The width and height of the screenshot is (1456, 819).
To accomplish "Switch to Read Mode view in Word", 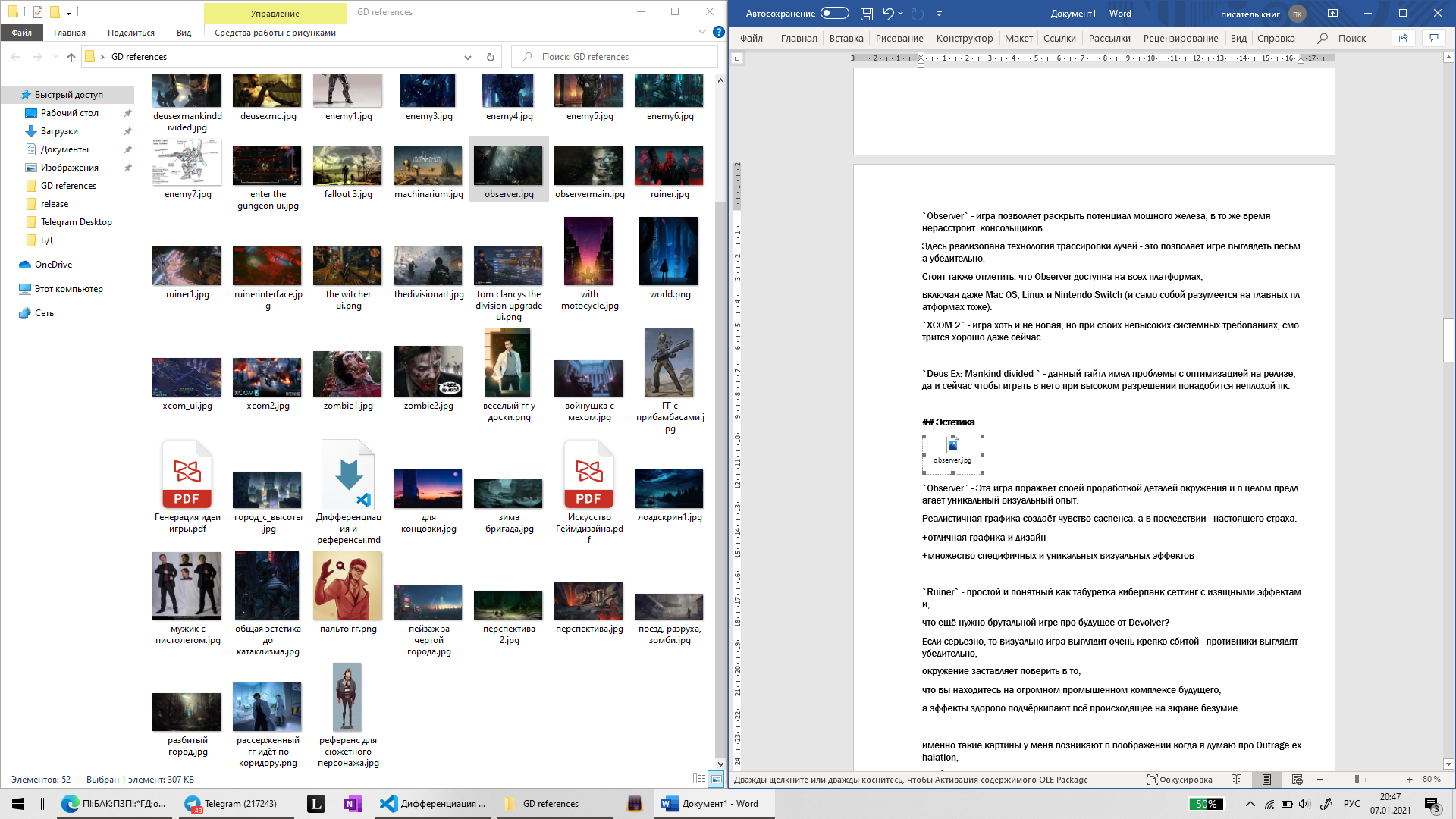I will point(1237,780).
